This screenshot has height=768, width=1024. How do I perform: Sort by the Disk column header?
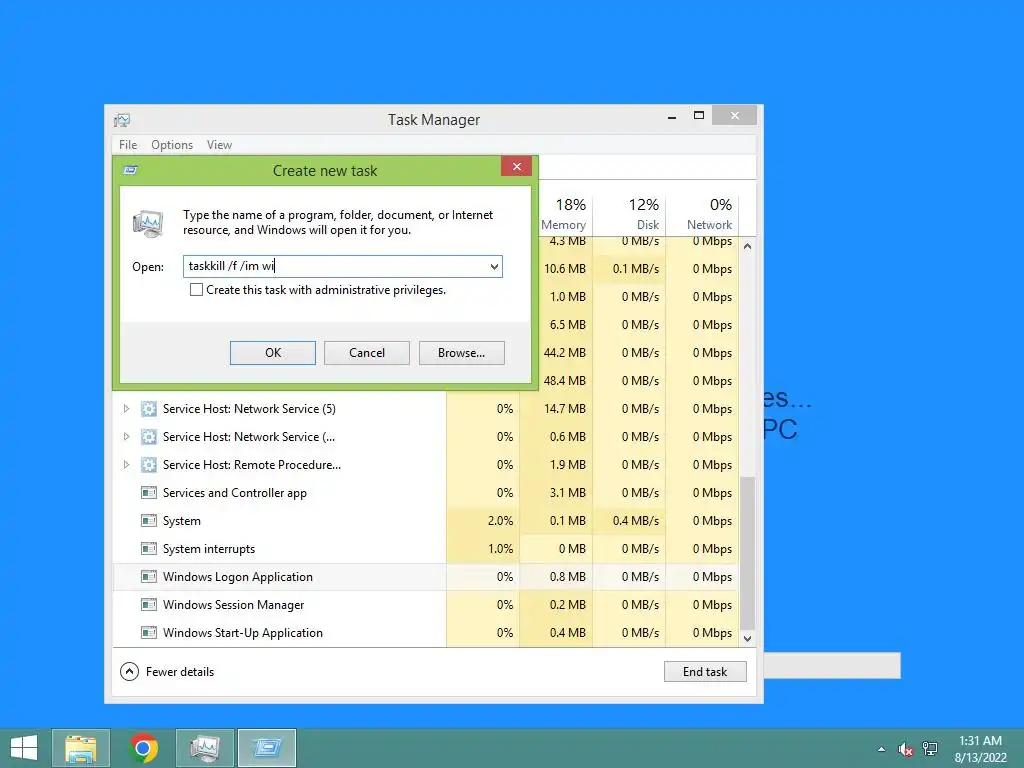(x=630, y=214)
